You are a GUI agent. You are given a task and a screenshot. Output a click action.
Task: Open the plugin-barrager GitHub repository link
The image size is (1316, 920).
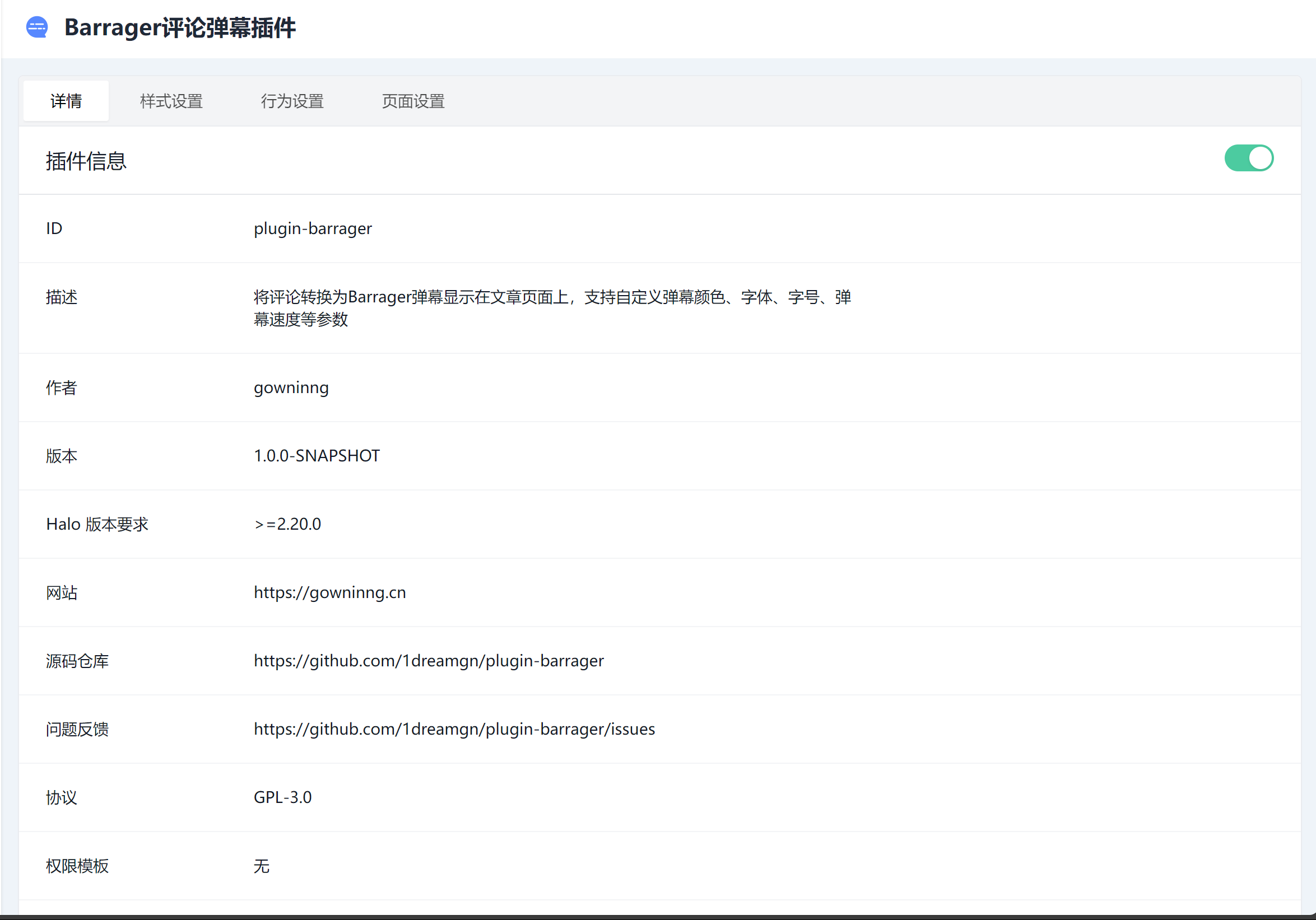click(429, 661)
